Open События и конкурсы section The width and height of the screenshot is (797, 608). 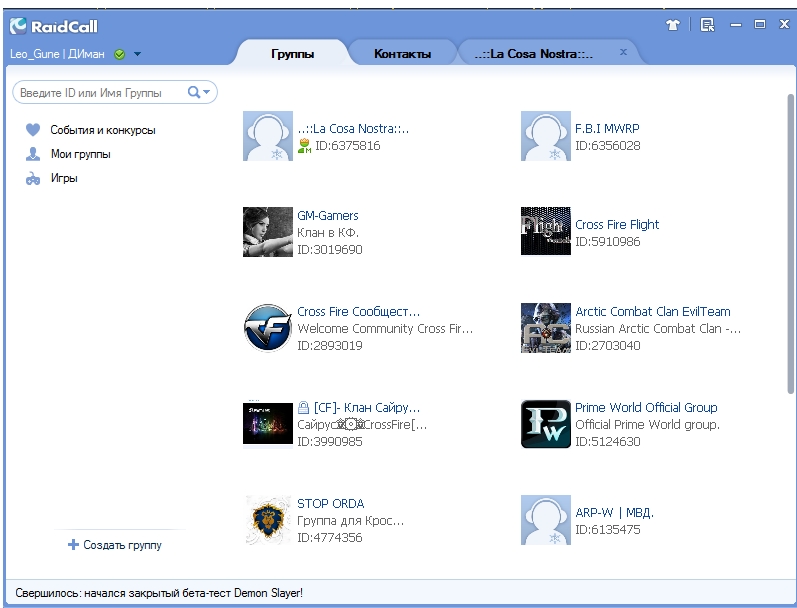(x=102, y=130)
